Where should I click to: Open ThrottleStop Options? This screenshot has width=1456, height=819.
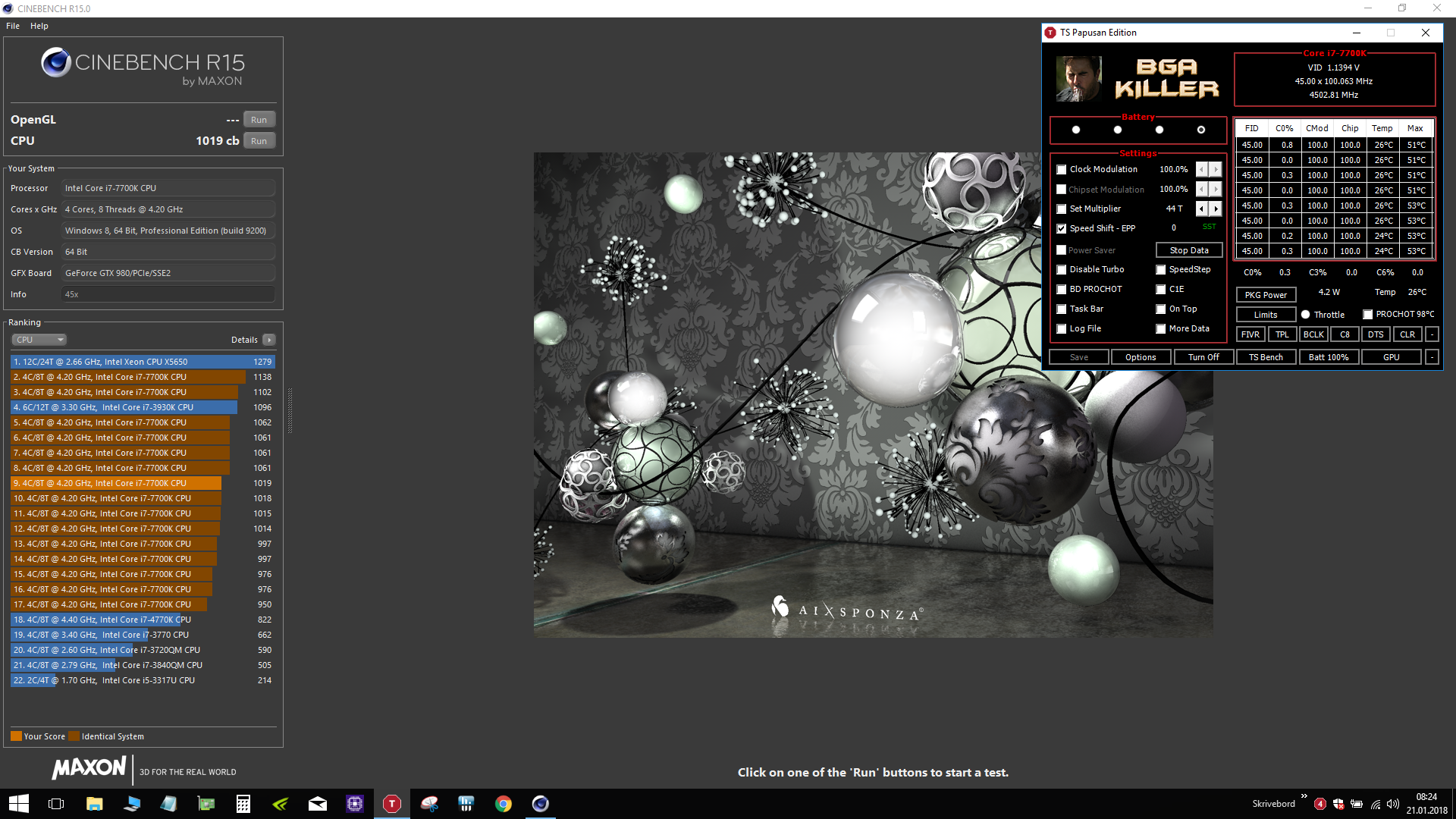click(1141, 357)
